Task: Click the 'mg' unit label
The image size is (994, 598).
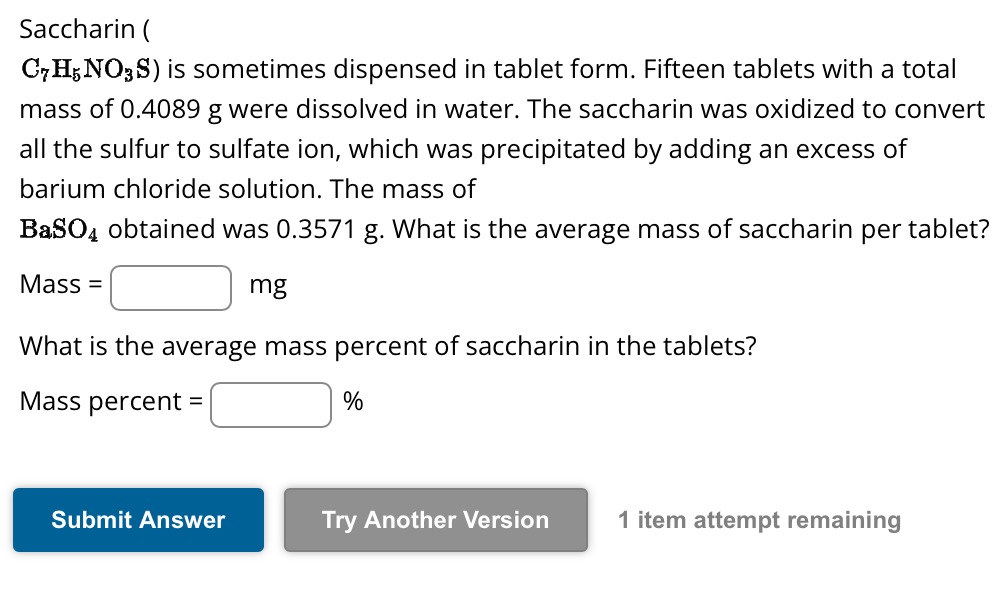Action: (268, 285)
